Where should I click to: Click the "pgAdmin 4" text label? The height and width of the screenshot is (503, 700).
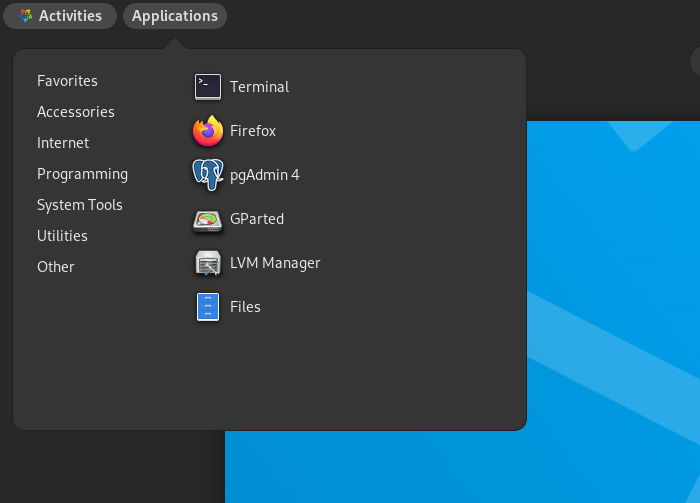click(x=264, y=175)
